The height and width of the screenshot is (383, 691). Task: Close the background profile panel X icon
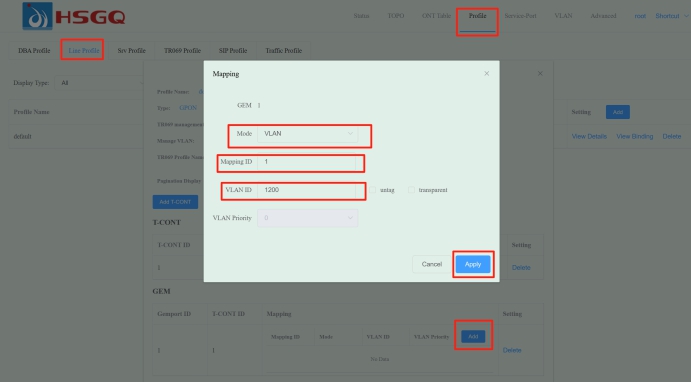point(540,74)
